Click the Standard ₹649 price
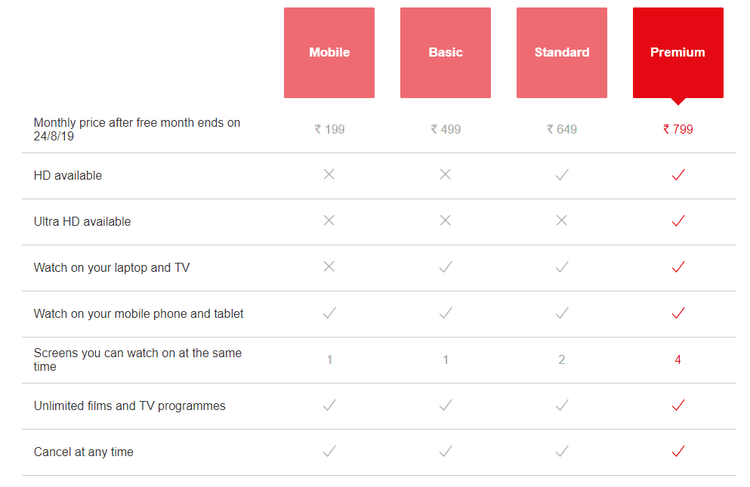 pyautogui.click(x=562, y=129)
